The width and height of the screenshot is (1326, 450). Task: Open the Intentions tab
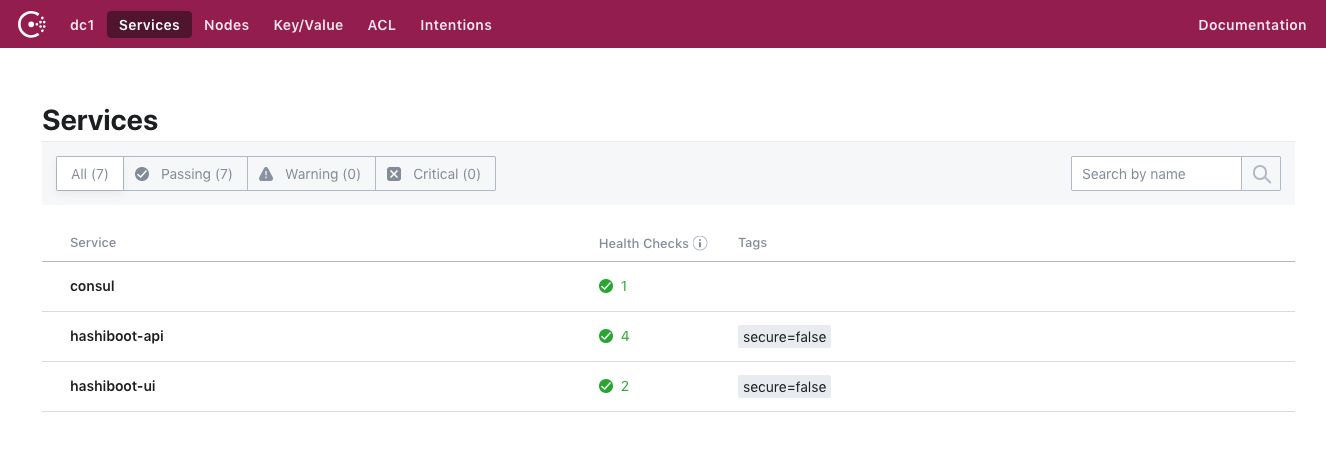pos(456,25)
